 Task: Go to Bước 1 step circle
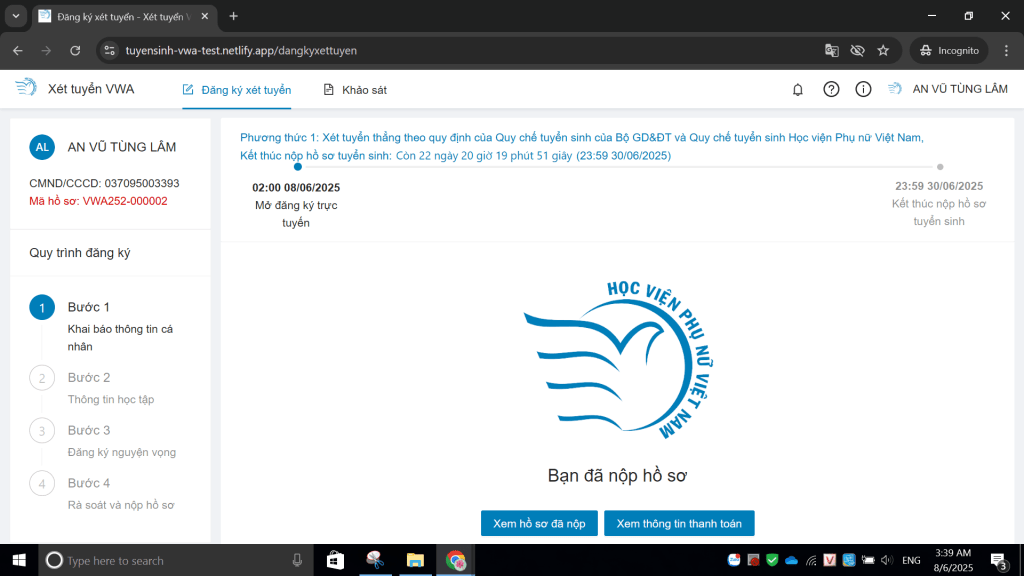click(x=42, y=308)
